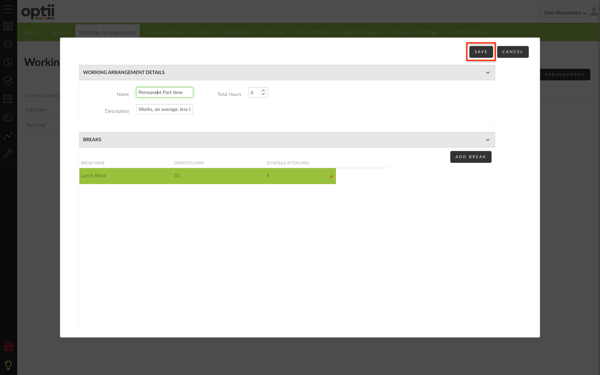The image size is (600, 375).
Task: Collapse the Working Arrangement Details section
Action: coord(488,72)
